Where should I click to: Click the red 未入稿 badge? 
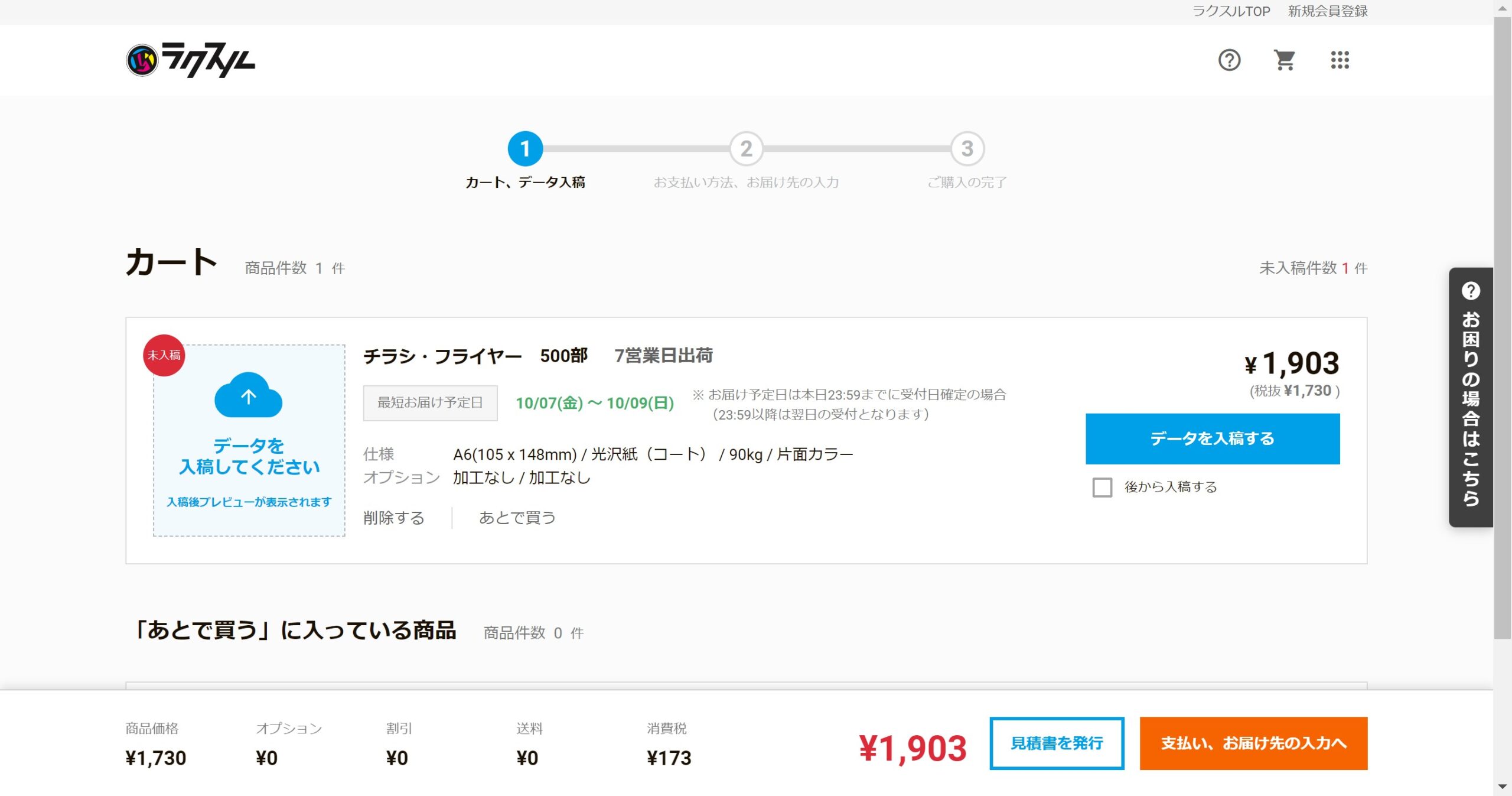click(x=164, y=355)
